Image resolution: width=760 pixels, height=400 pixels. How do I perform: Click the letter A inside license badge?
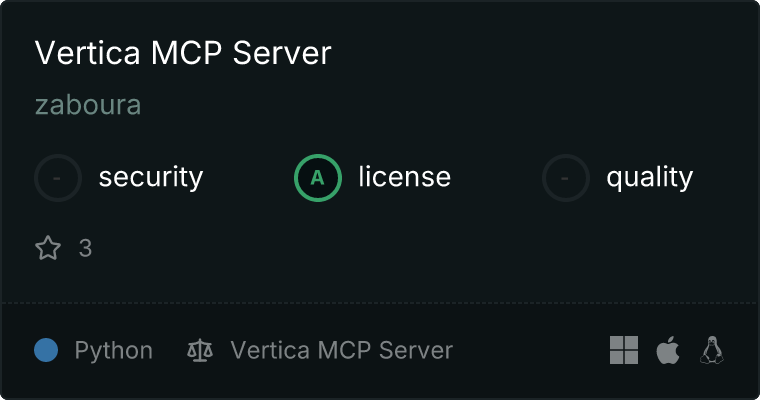(x=317, y=178)
